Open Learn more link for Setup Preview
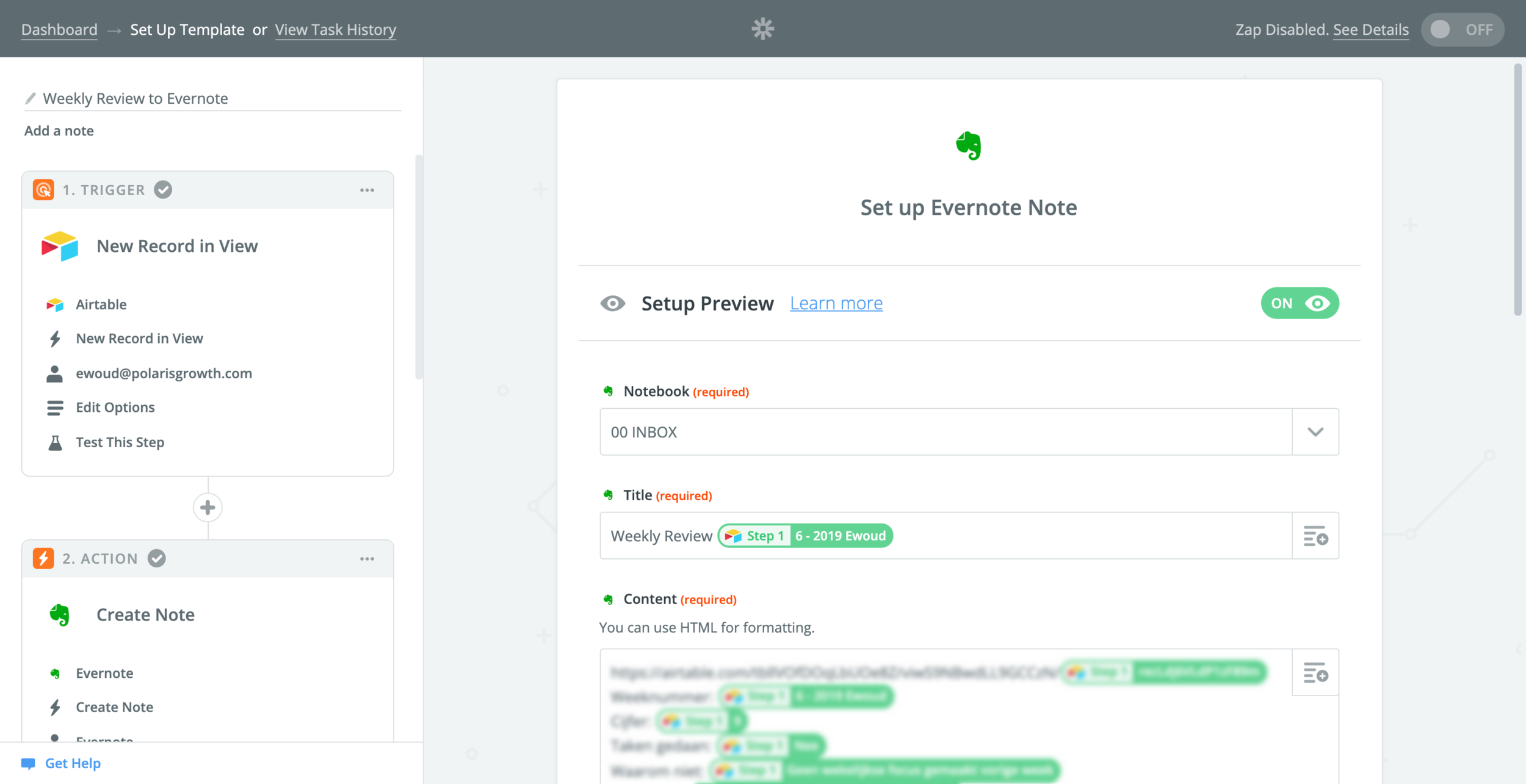The height and width of the screenshot is (784, 1526). 836,303
